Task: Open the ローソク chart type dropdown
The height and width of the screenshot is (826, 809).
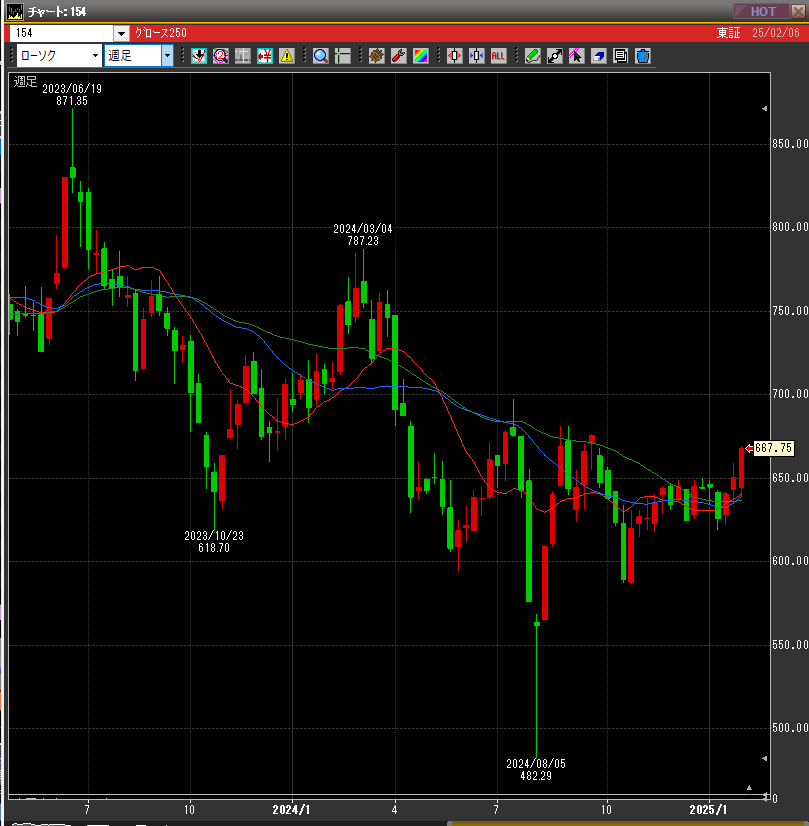Action: pos(95,55)
